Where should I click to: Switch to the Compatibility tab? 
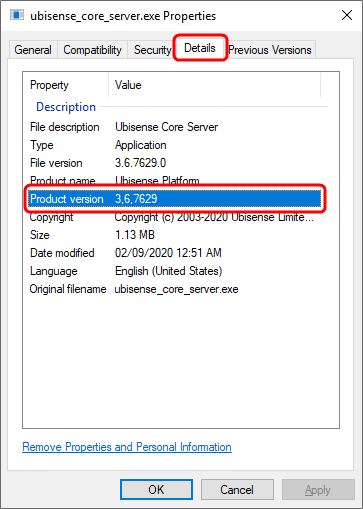click(92, 50)
